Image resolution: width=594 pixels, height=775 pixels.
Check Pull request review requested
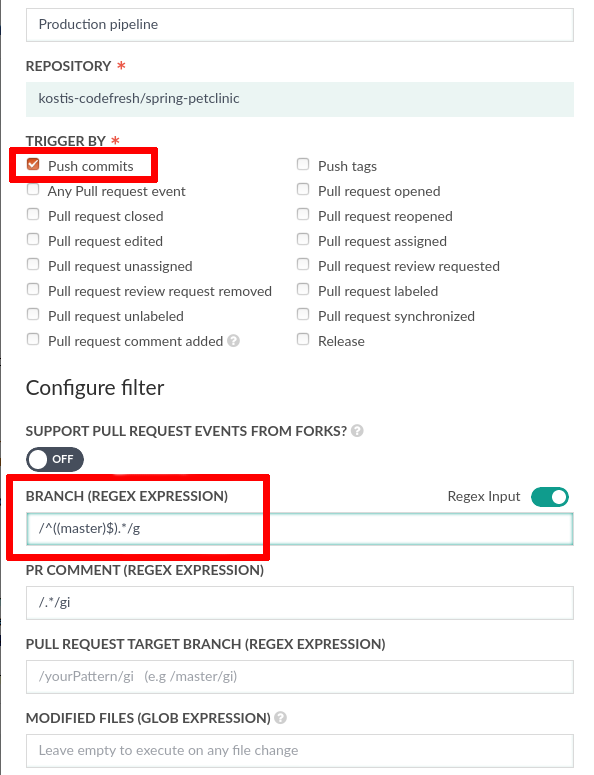coord(303,264)
